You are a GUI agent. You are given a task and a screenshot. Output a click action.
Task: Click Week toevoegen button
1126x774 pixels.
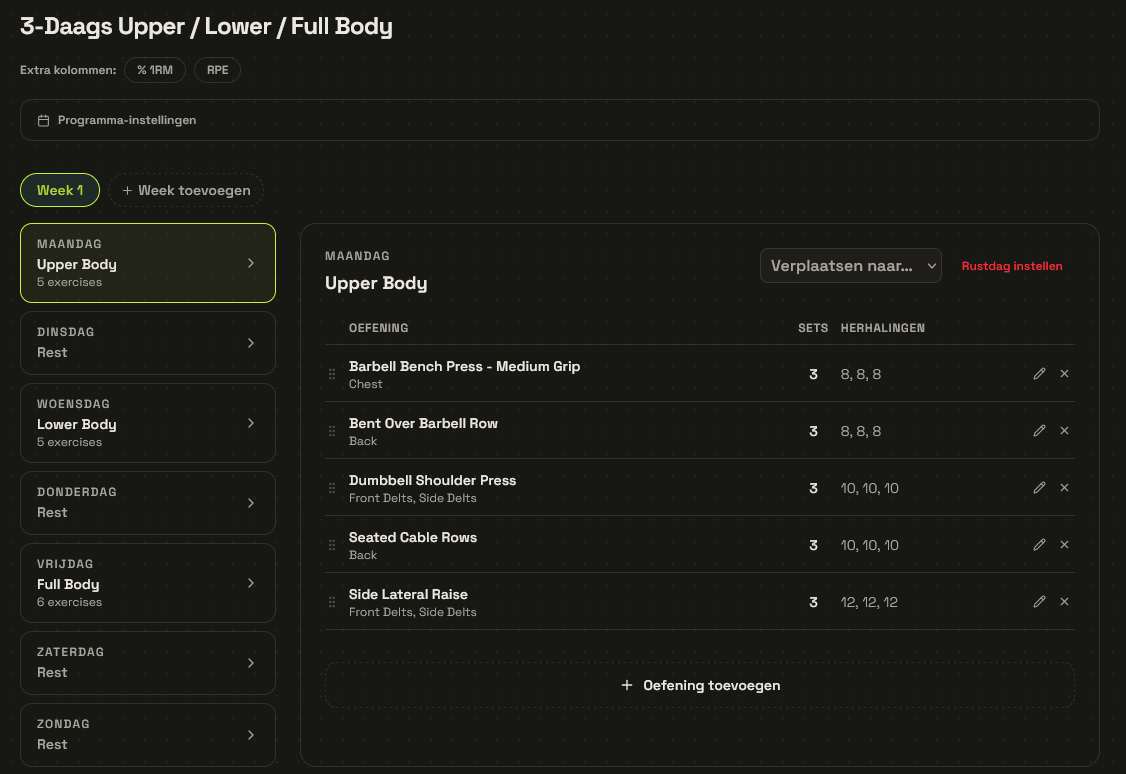pos(186,190)
